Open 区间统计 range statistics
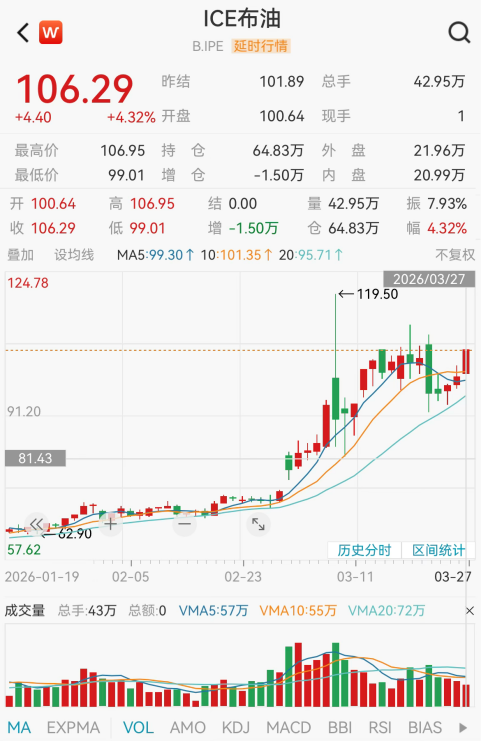This screenshot has width=481, height=741. pos(438,551)
